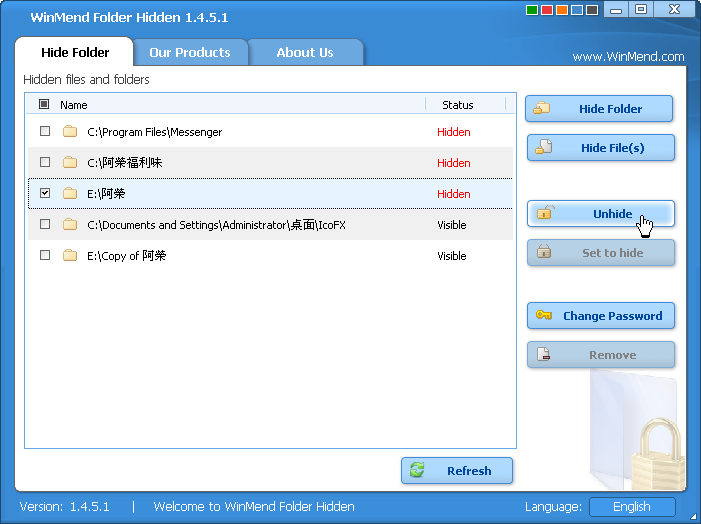Click the Hidden status of Messenger row
Image resolution: width=701 pixels, height=524 pixels.
pos(454,132)
